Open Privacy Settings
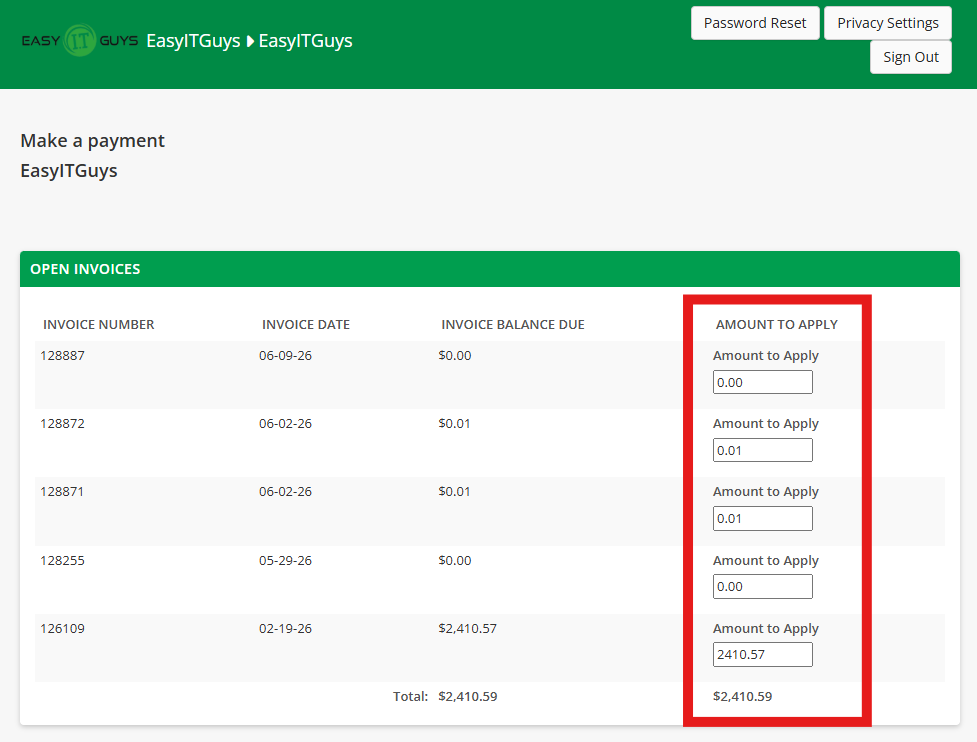Image resolution: width=977 pixels, height=742 pixels. tap(887, 23)
